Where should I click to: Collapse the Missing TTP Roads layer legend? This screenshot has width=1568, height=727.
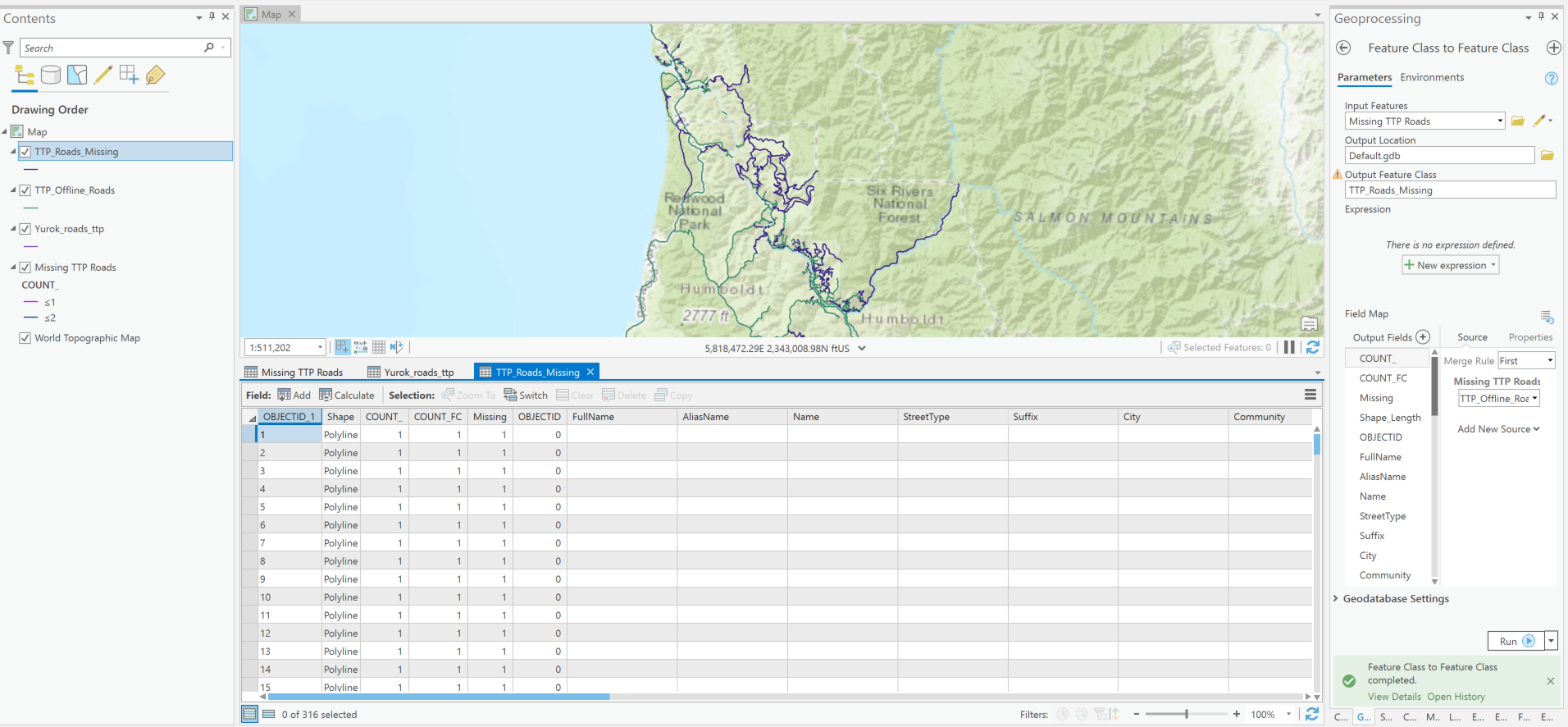(13, 267)
